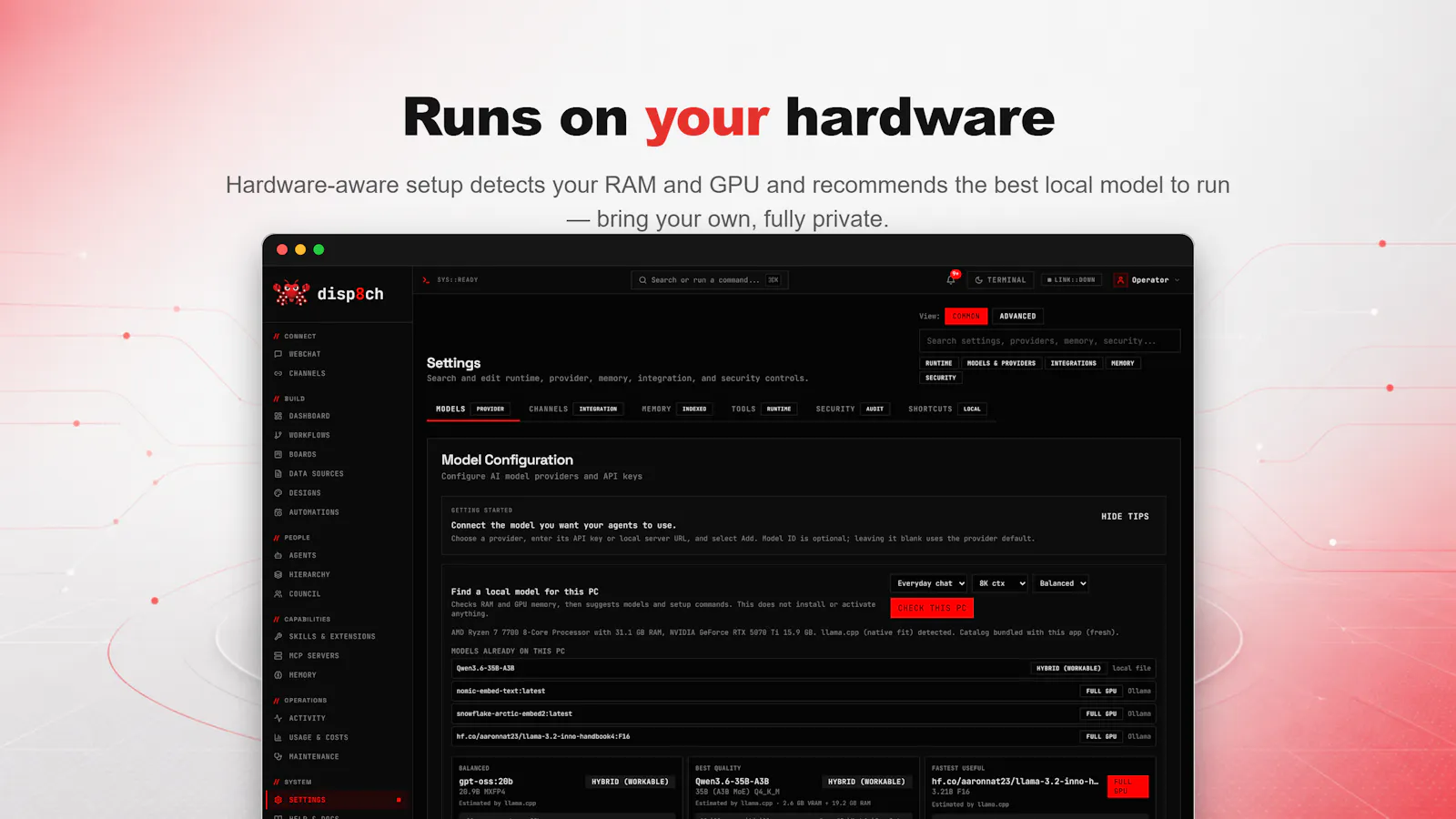Open the Agents bot icon
The image size is (1456, 819).
coord(278,555)
